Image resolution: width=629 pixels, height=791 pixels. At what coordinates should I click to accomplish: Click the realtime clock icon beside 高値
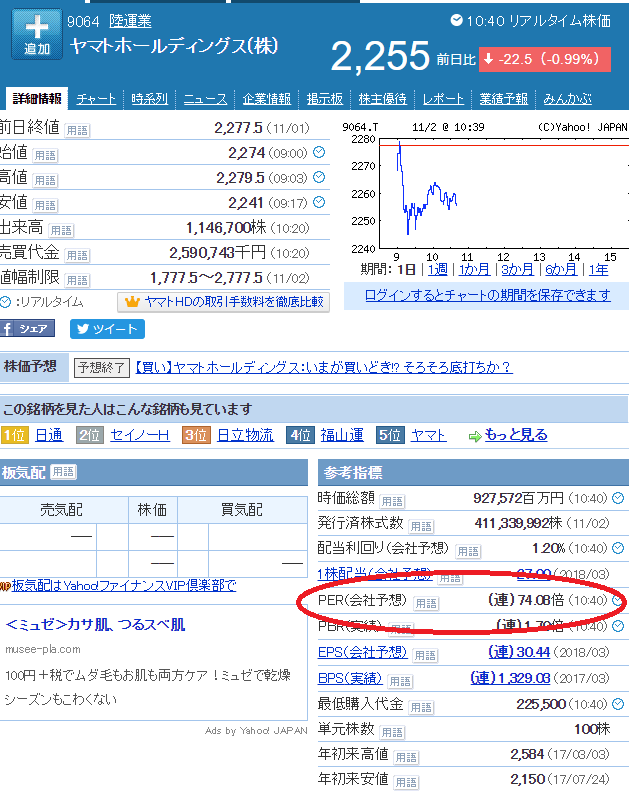click(319, 177)
